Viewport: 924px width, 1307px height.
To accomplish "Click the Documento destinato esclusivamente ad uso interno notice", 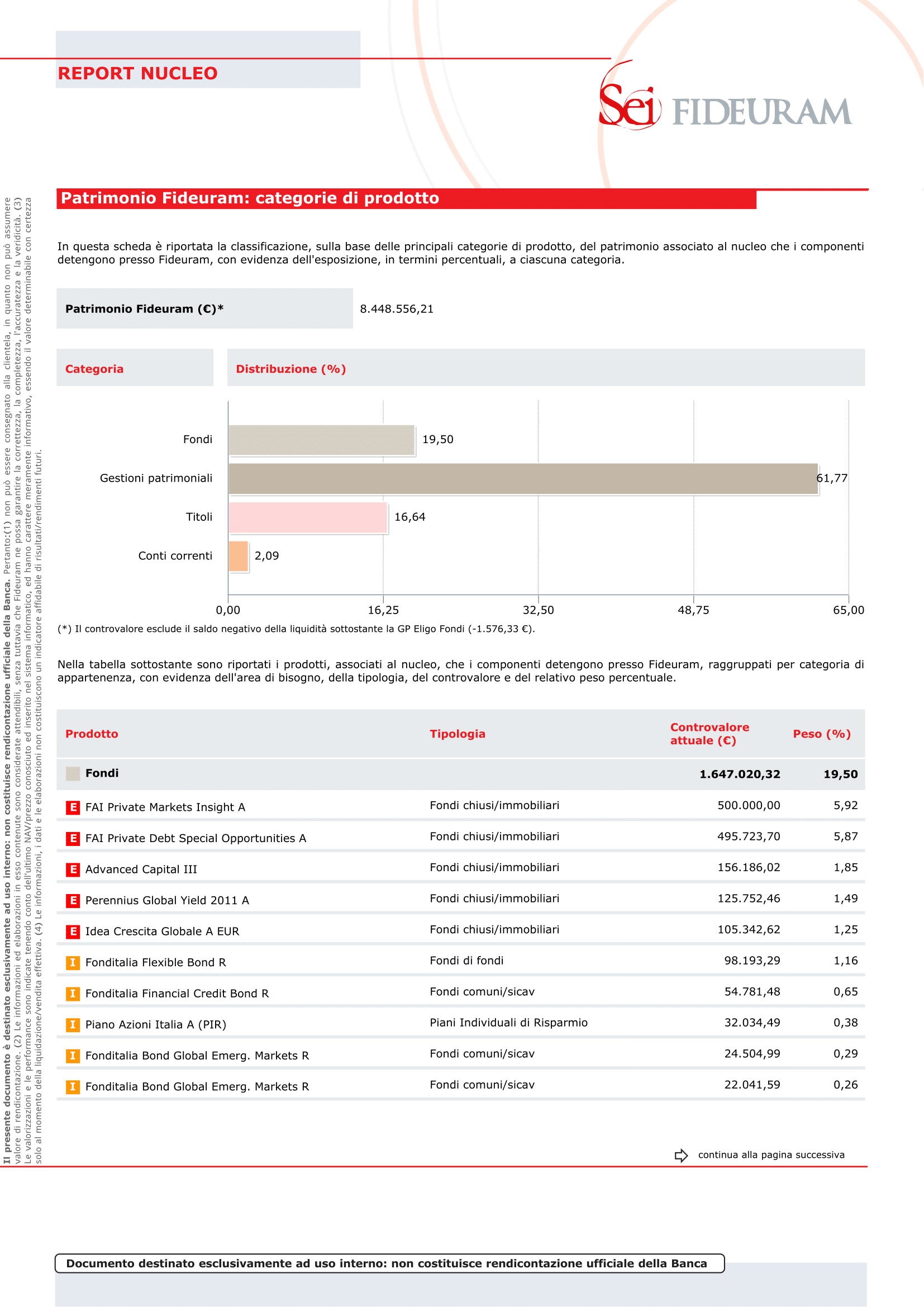I will (390, 1263).
